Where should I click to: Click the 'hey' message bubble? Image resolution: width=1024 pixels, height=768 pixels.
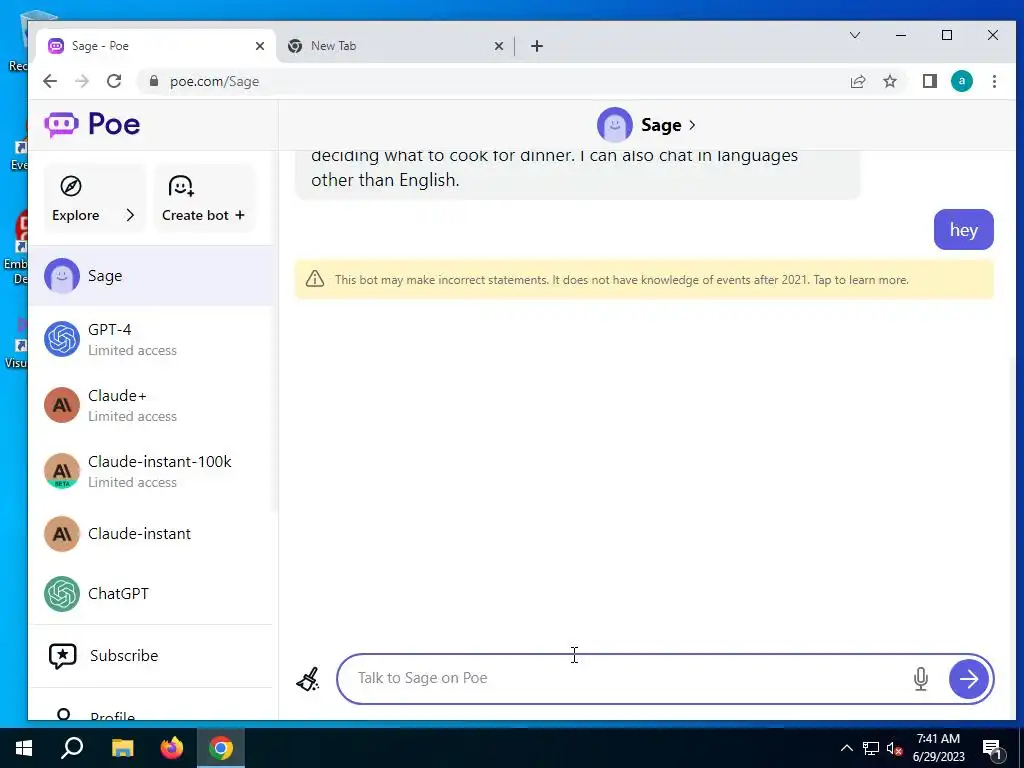(963, 229)
